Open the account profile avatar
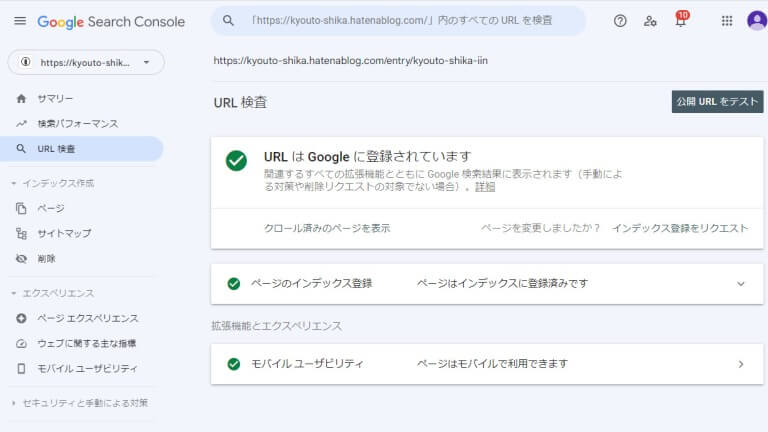The height and width of the screenshot is (432, 768). click(757, 21)
